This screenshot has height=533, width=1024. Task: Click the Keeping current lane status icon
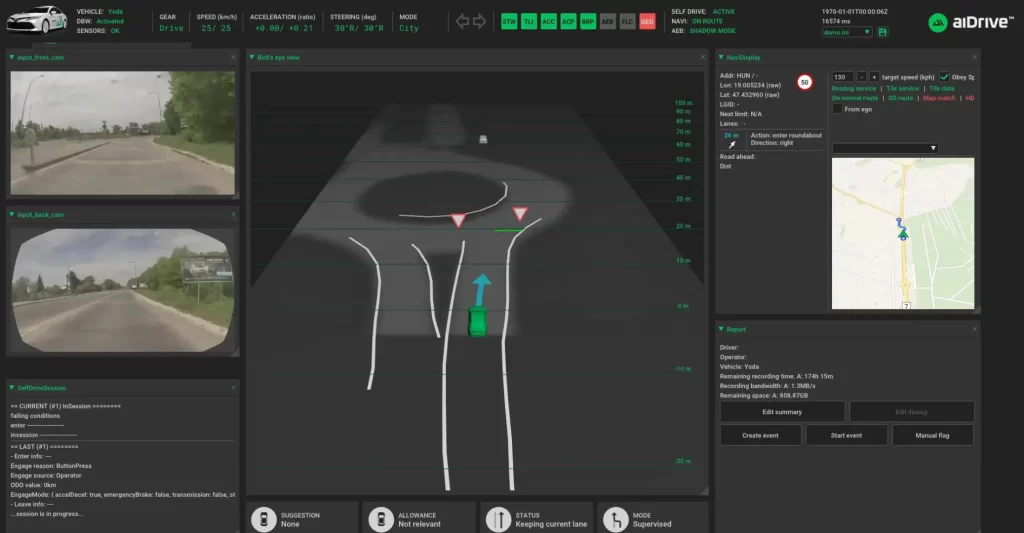[498, 518]
